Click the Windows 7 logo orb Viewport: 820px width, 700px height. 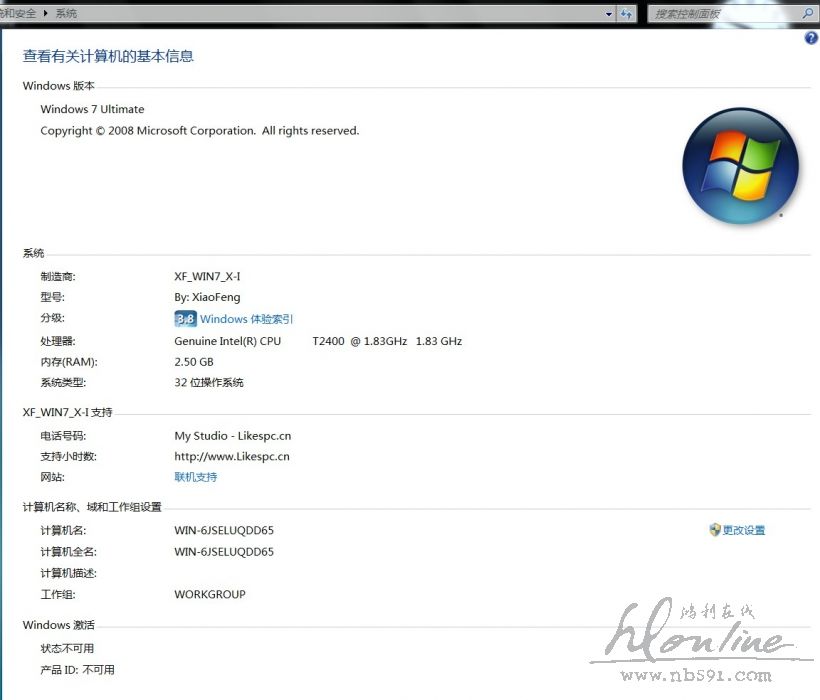click(x=740, y=165)
